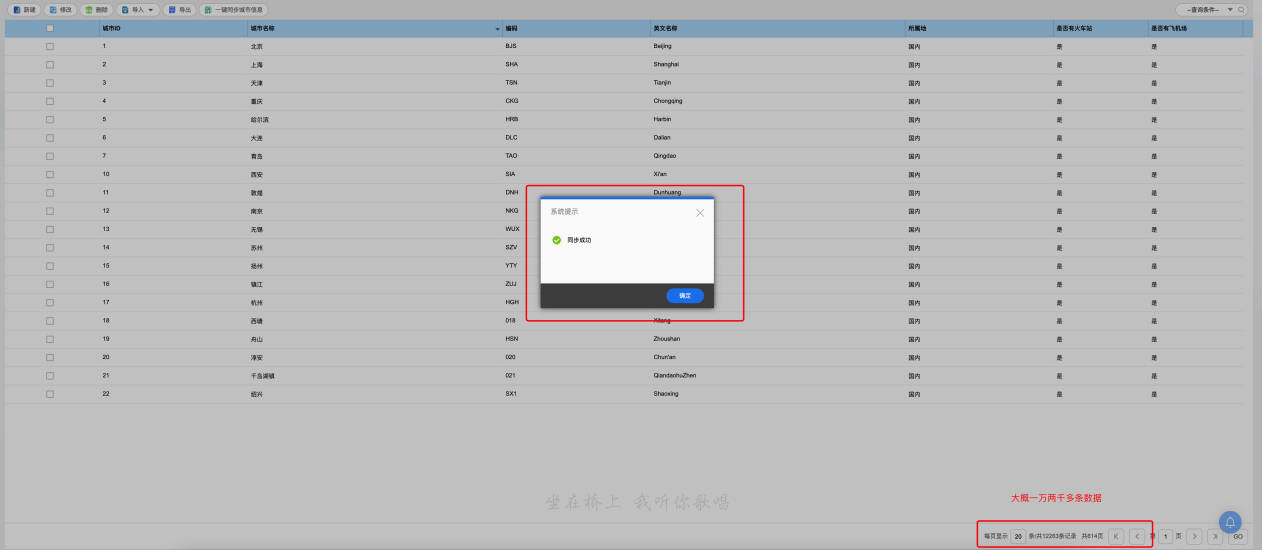Check the row checkbox for 重庆
This screenshot has width=1262, height=550.
pyautogui.click(x=50, y=101)
